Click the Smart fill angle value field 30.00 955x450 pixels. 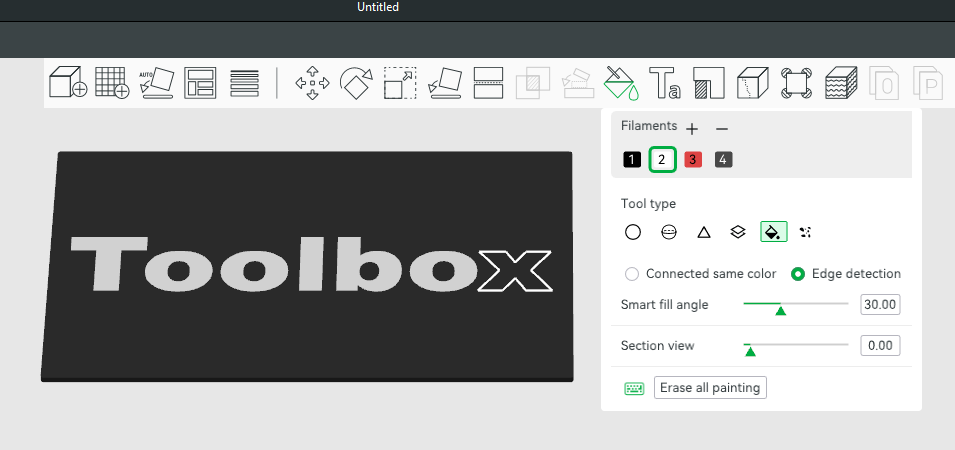[x=880, y=304]
